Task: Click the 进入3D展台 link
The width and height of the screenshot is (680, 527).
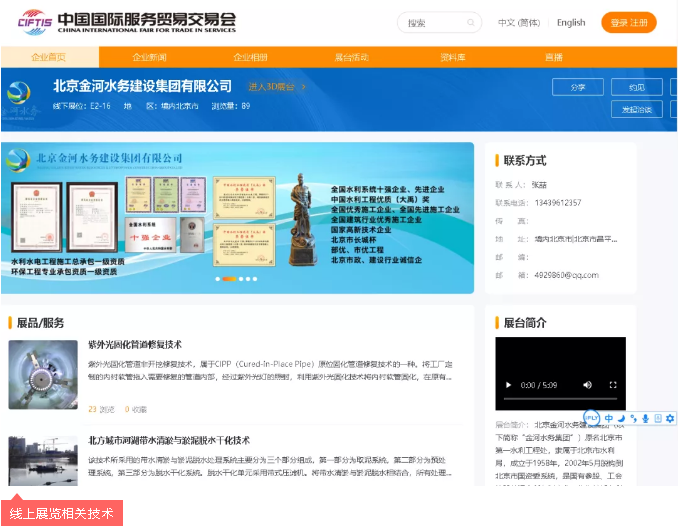Action: 271,87
